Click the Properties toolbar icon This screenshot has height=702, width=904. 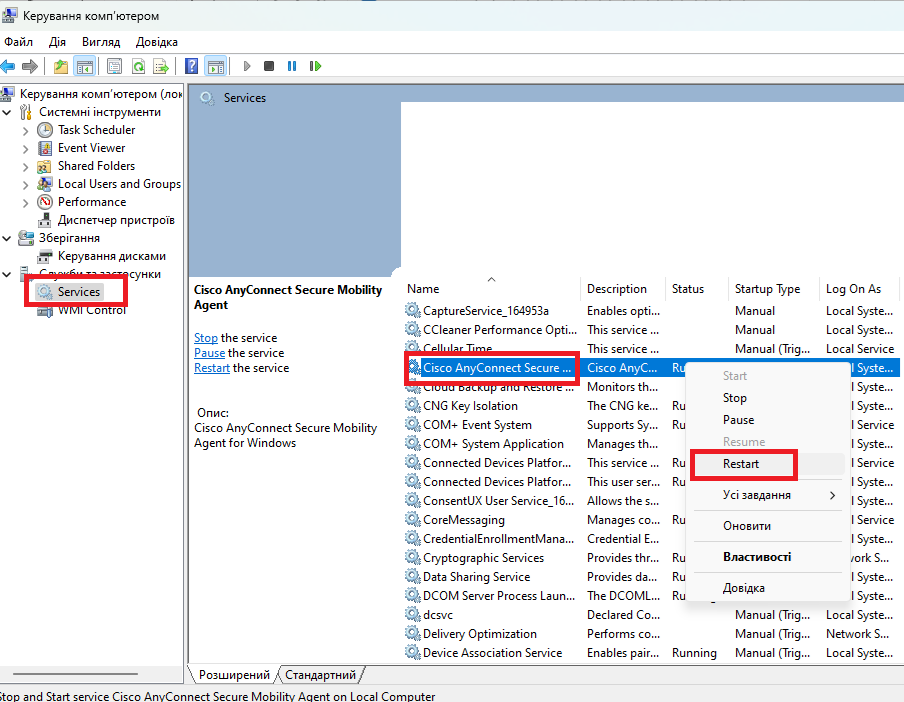pos(114,66)
